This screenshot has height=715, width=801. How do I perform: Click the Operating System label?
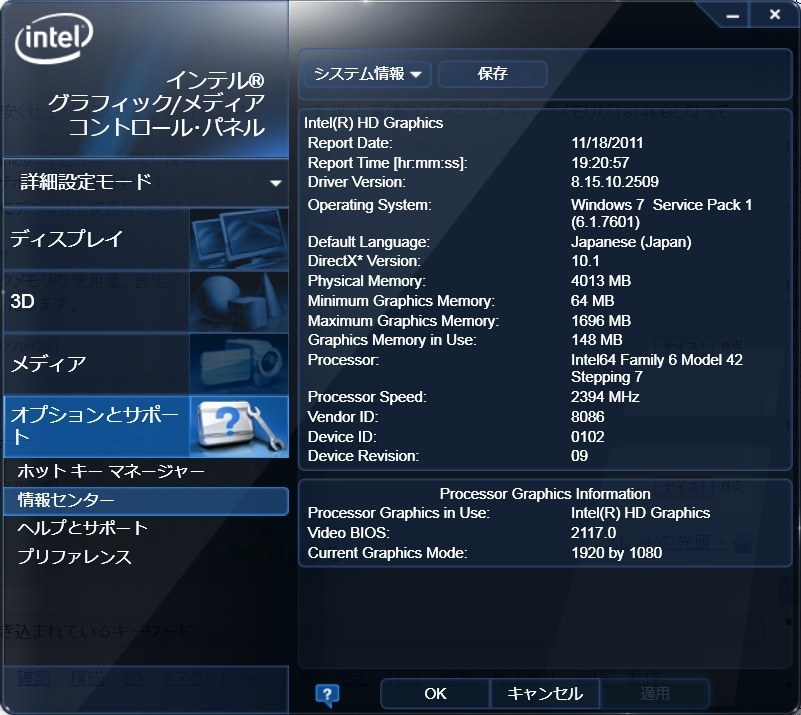(369, 205)
